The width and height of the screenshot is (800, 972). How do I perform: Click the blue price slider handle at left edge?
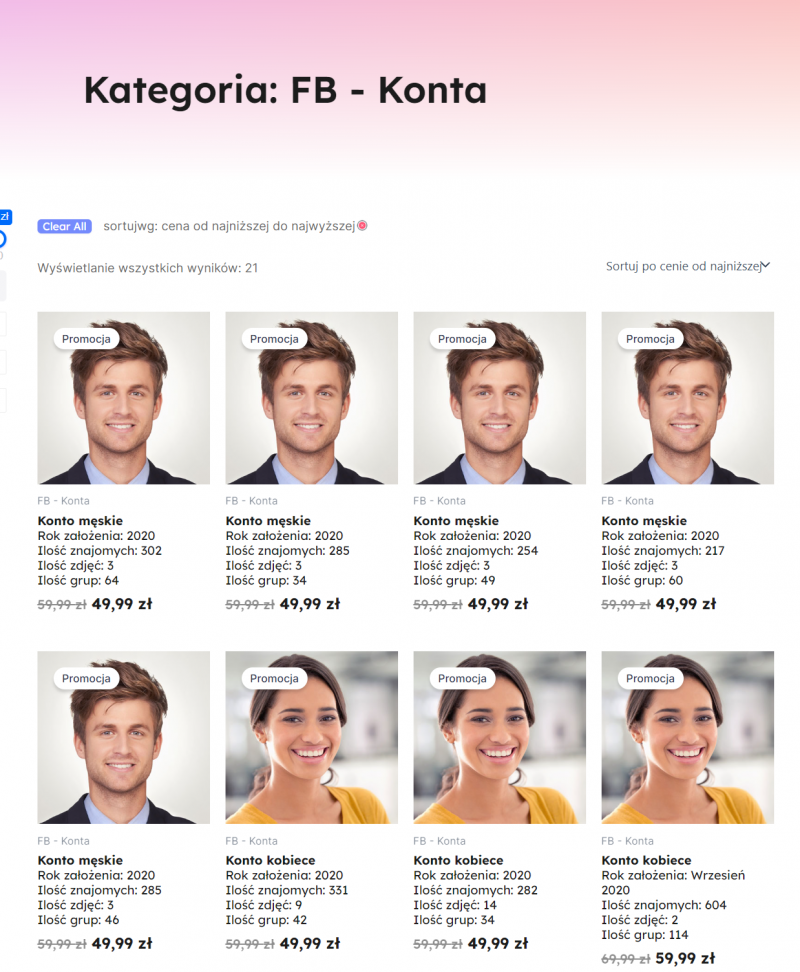pyautogui.click(x=2, y=239)
